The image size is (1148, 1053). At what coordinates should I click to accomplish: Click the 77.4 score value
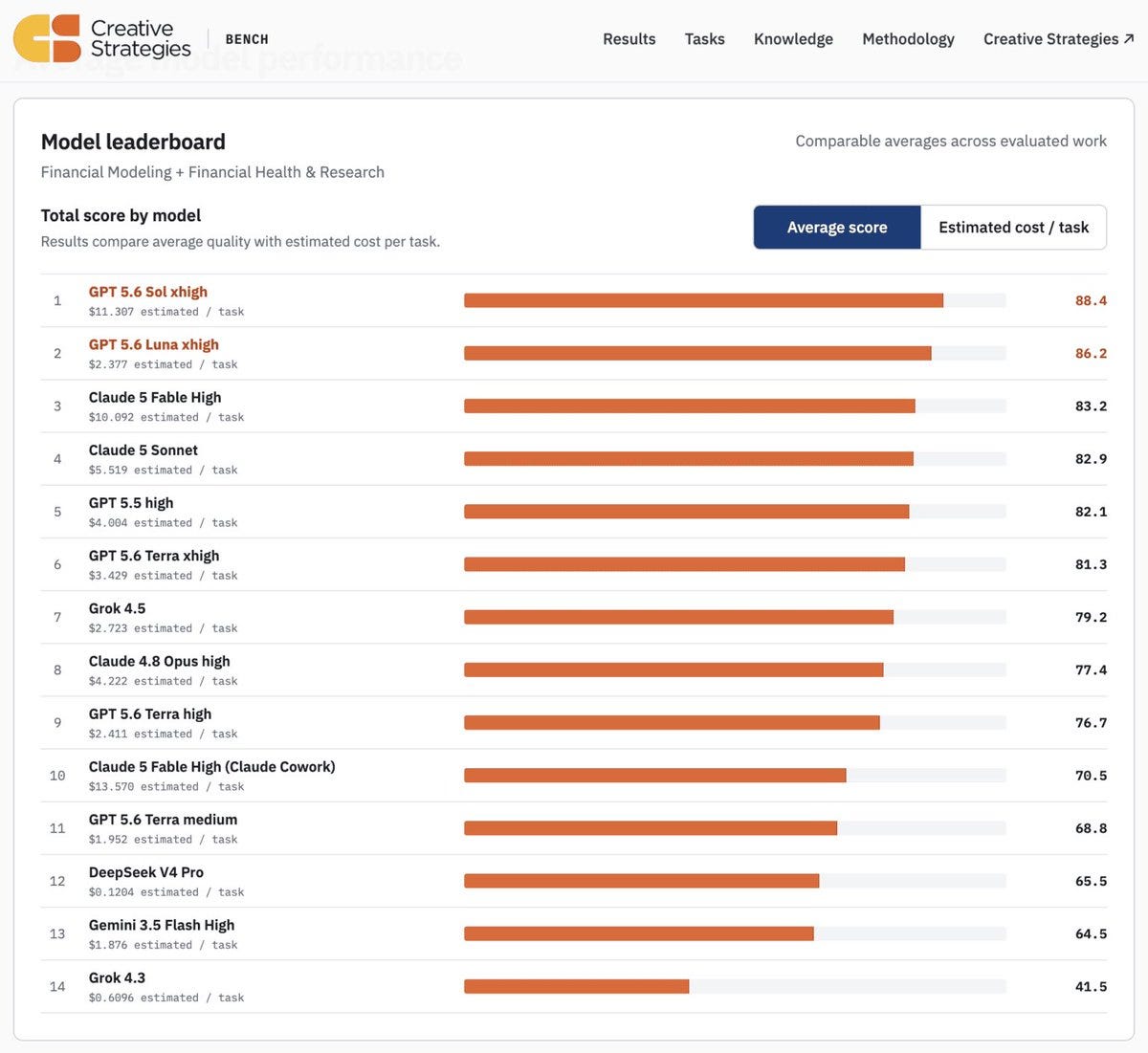1091,669
